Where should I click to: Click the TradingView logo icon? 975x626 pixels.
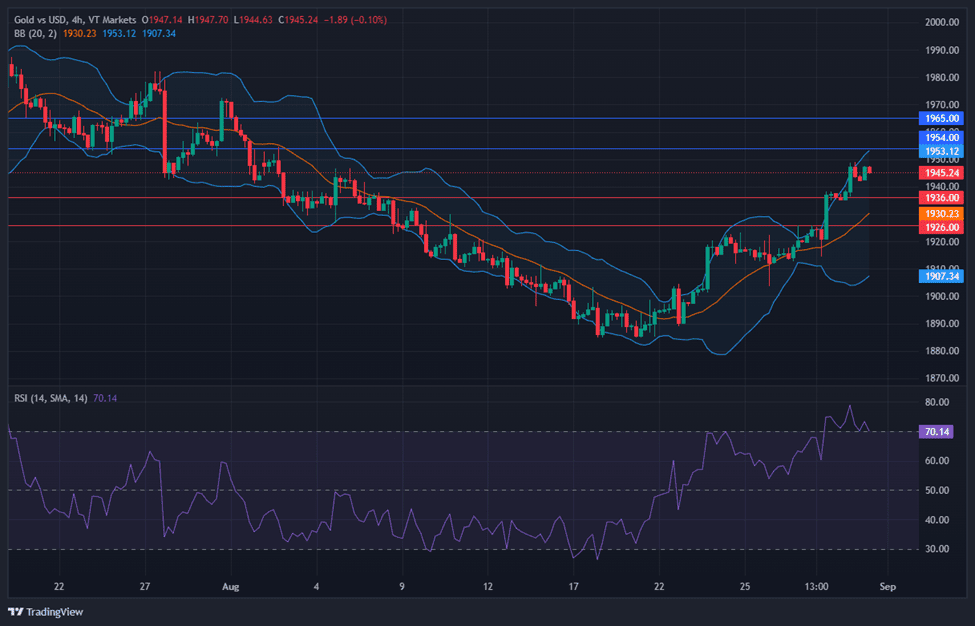(x=16, y=612)
